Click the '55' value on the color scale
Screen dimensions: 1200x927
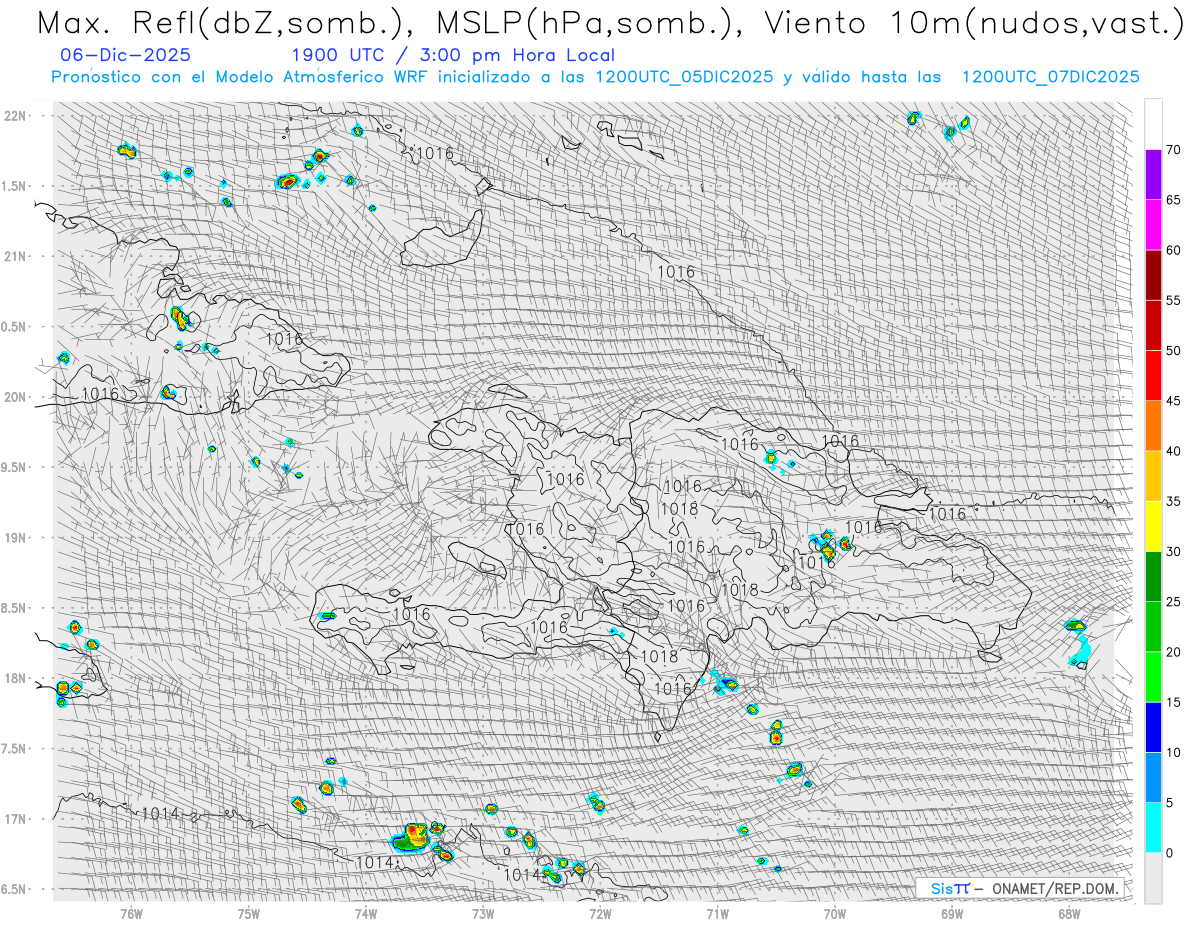click(x=1174, y=300)
